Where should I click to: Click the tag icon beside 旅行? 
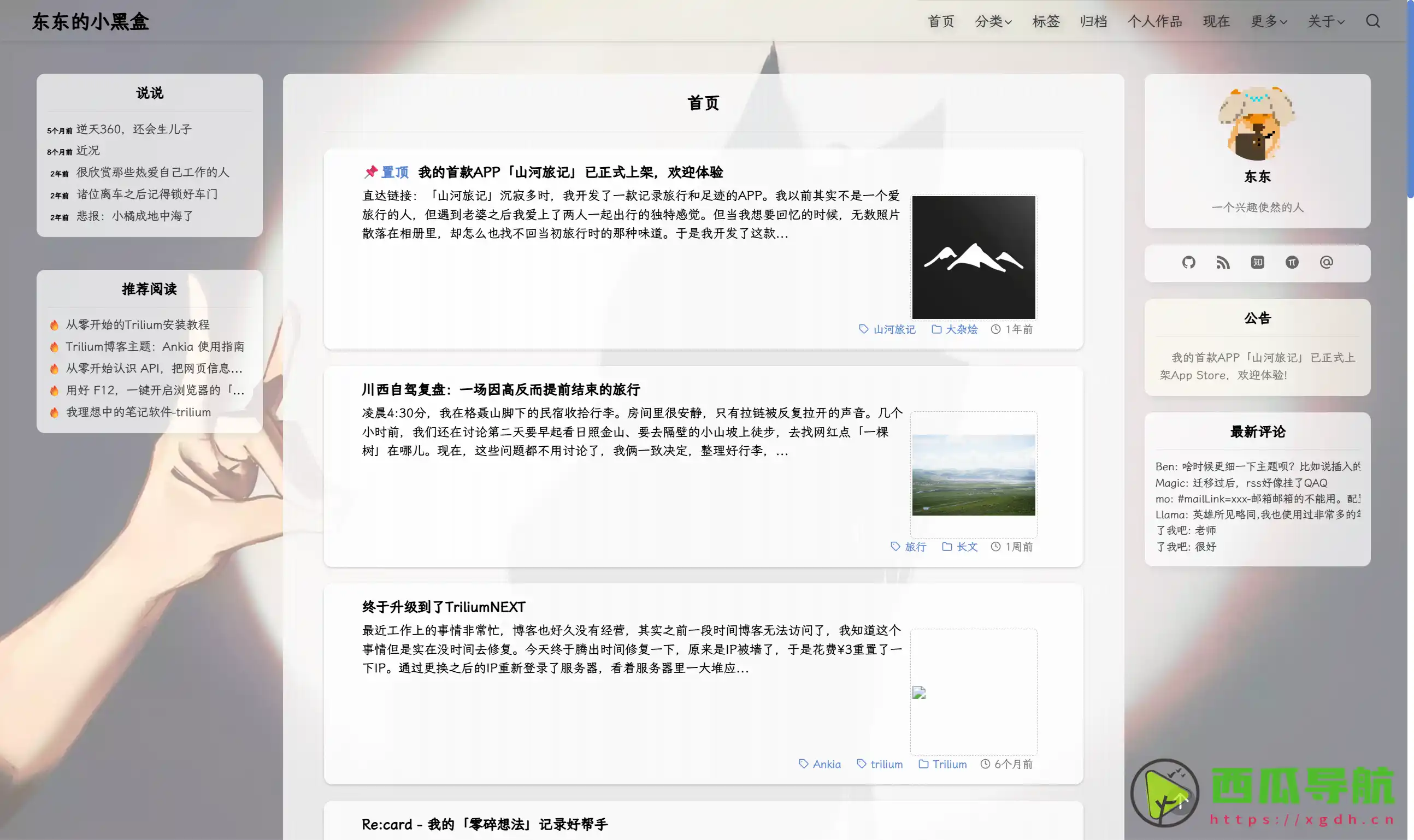pyautogui.click(x=895, y=546)
